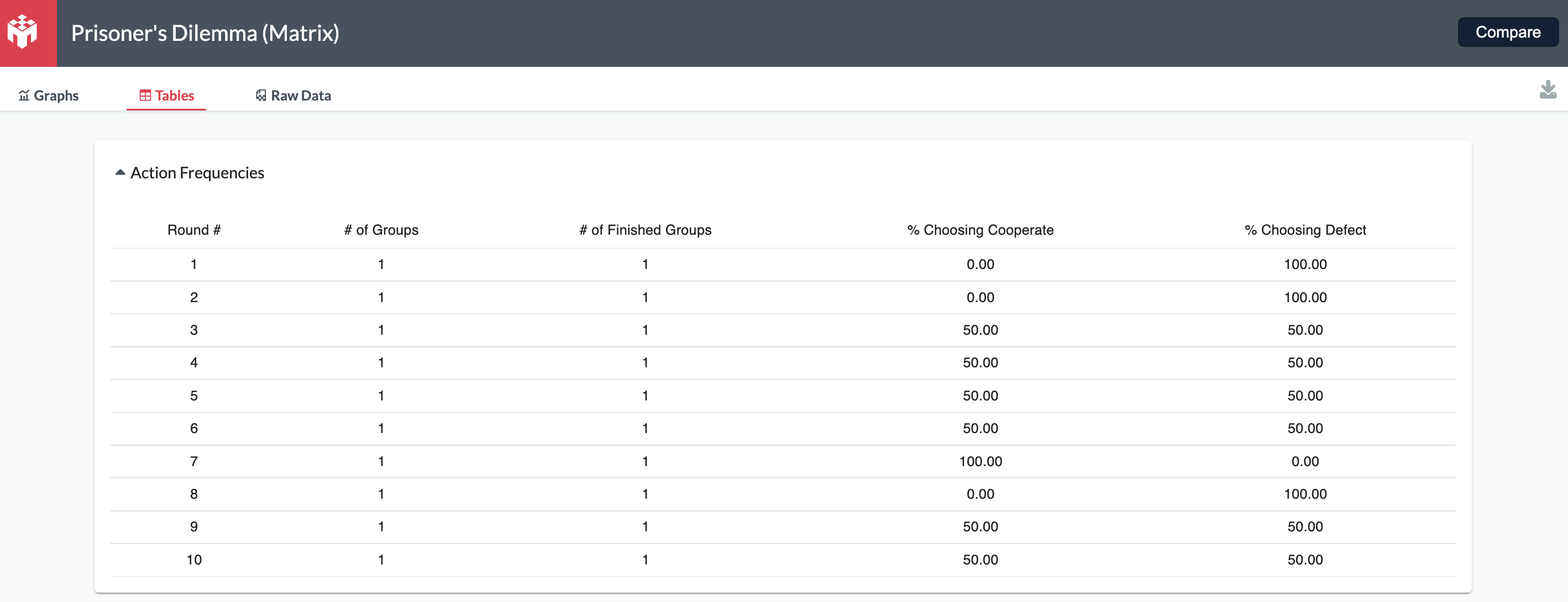
Task: Click round number 4 cell
Action: tap(193, 363)
